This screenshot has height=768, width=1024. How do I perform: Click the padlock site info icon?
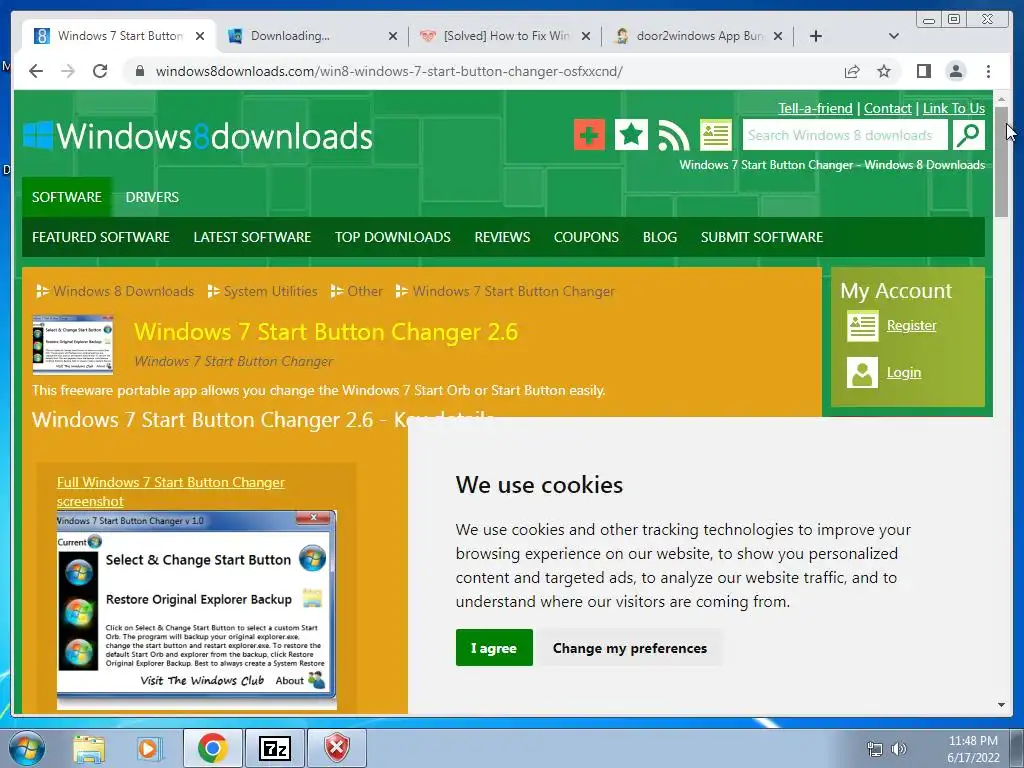click(x=139, y=71)
